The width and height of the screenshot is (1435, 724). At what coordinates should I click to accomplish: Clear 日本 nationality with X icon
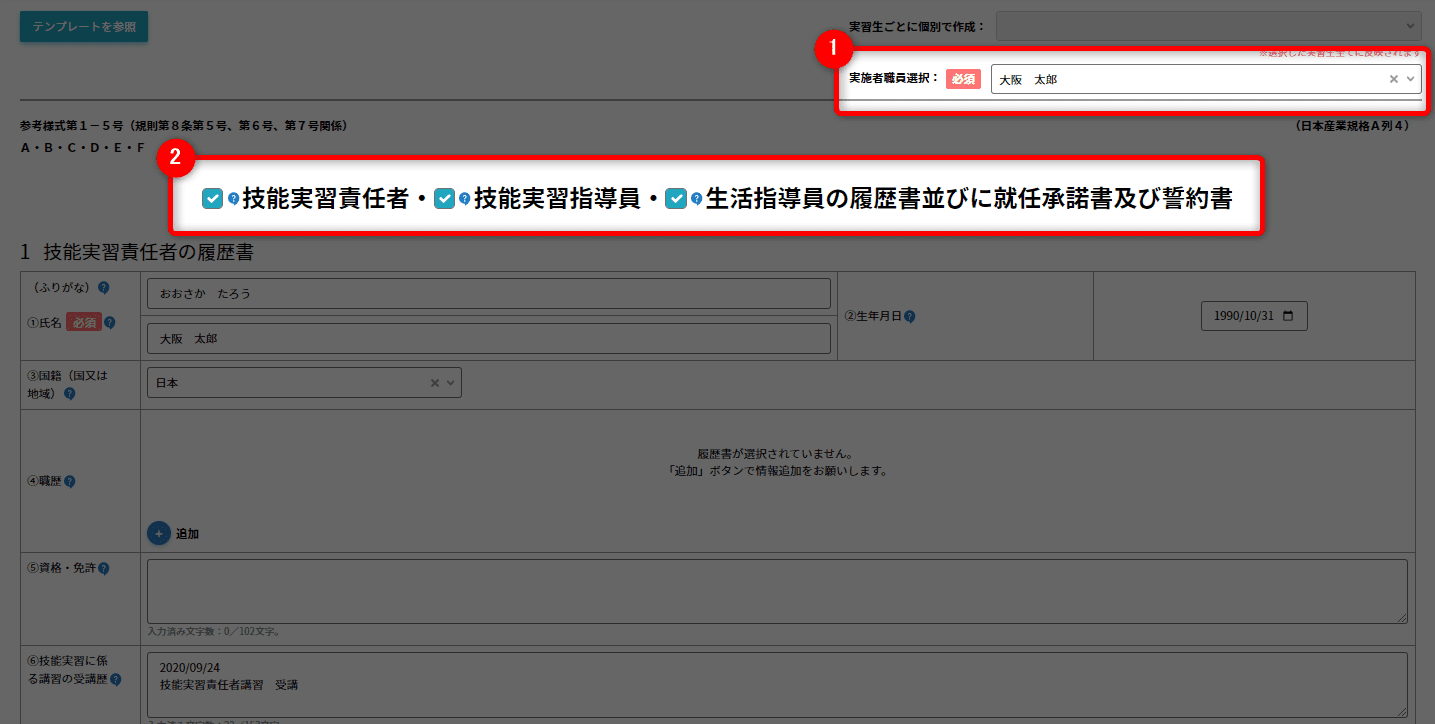[434, 383]
